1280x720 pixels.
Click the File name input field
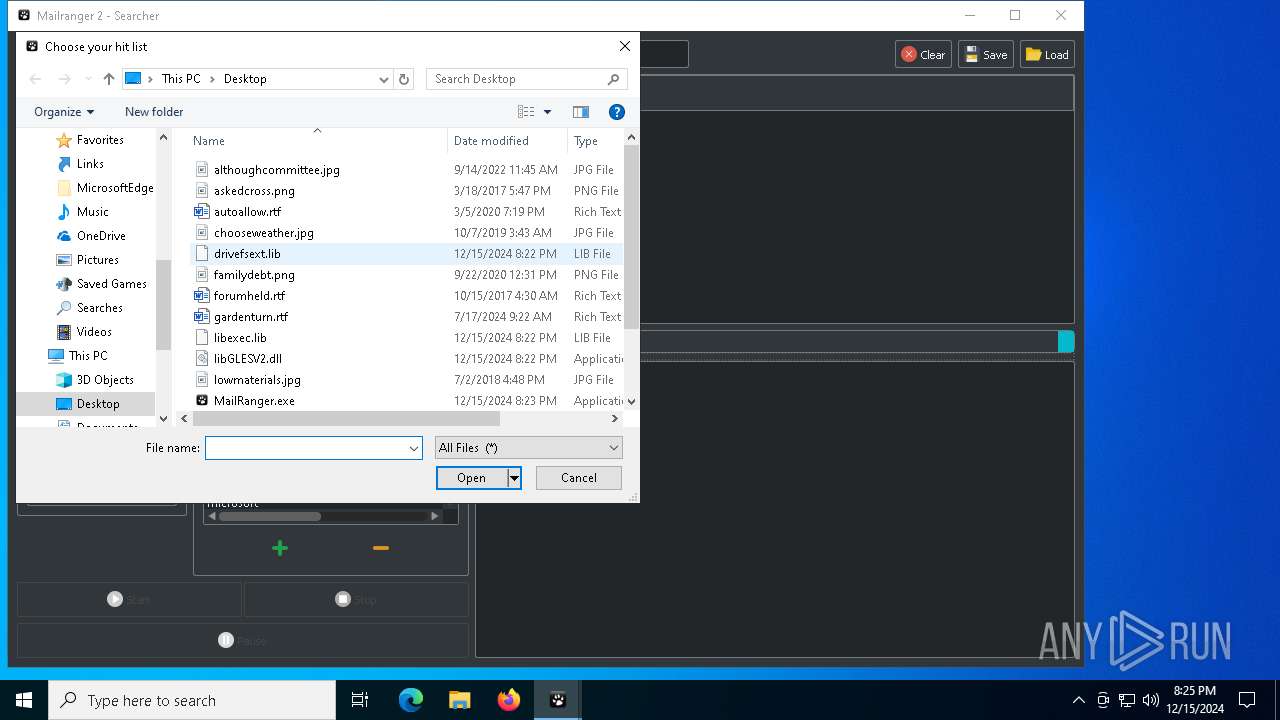[305, 448]
